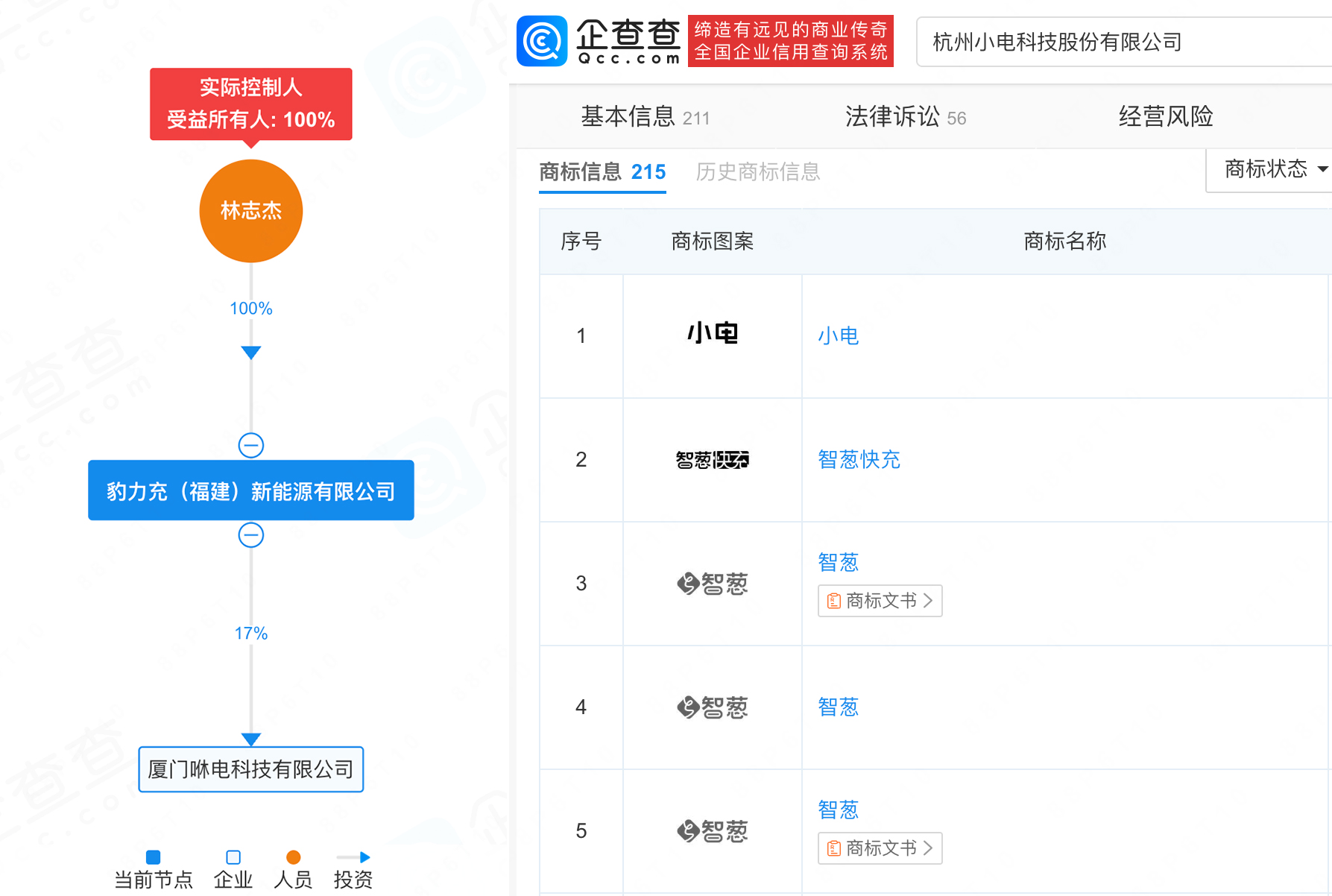Click the 序号 column header
The height and width of the screenshot is (896, 1332).
[581, 242]
